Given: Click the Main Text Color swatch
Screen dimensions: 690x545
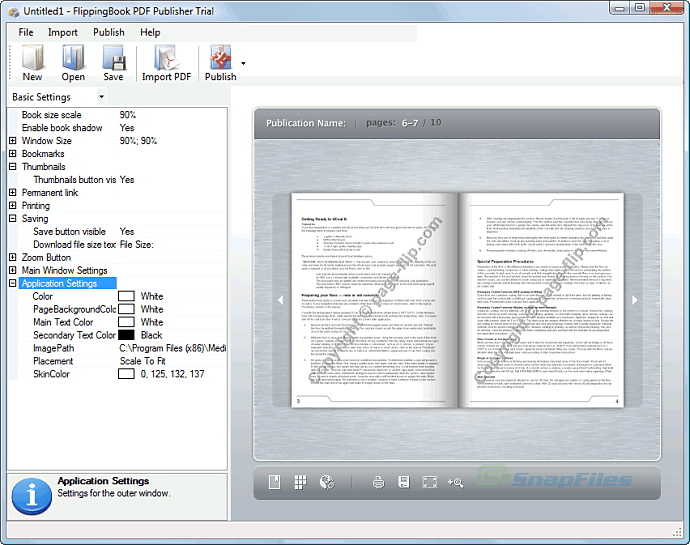Looking at the screenshot, I should pyautogui.click(x=126, y=322).
